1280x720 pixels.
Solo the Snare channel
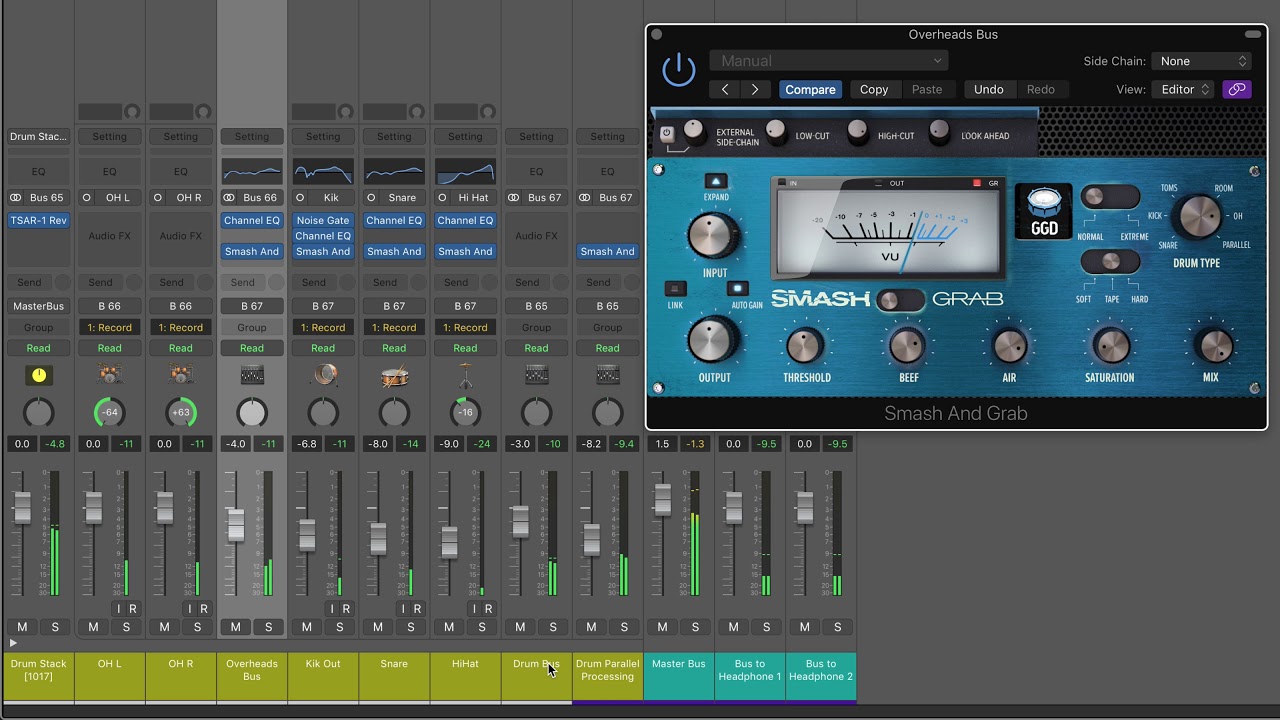coord(411,627)
